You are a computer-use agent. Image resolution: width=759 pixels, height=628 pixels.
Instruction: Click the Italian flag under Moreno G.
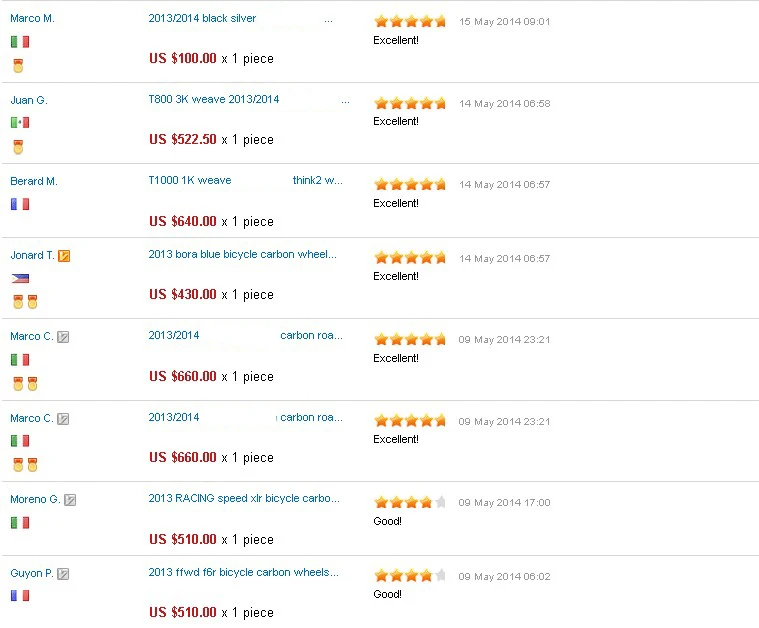(20, 523)
